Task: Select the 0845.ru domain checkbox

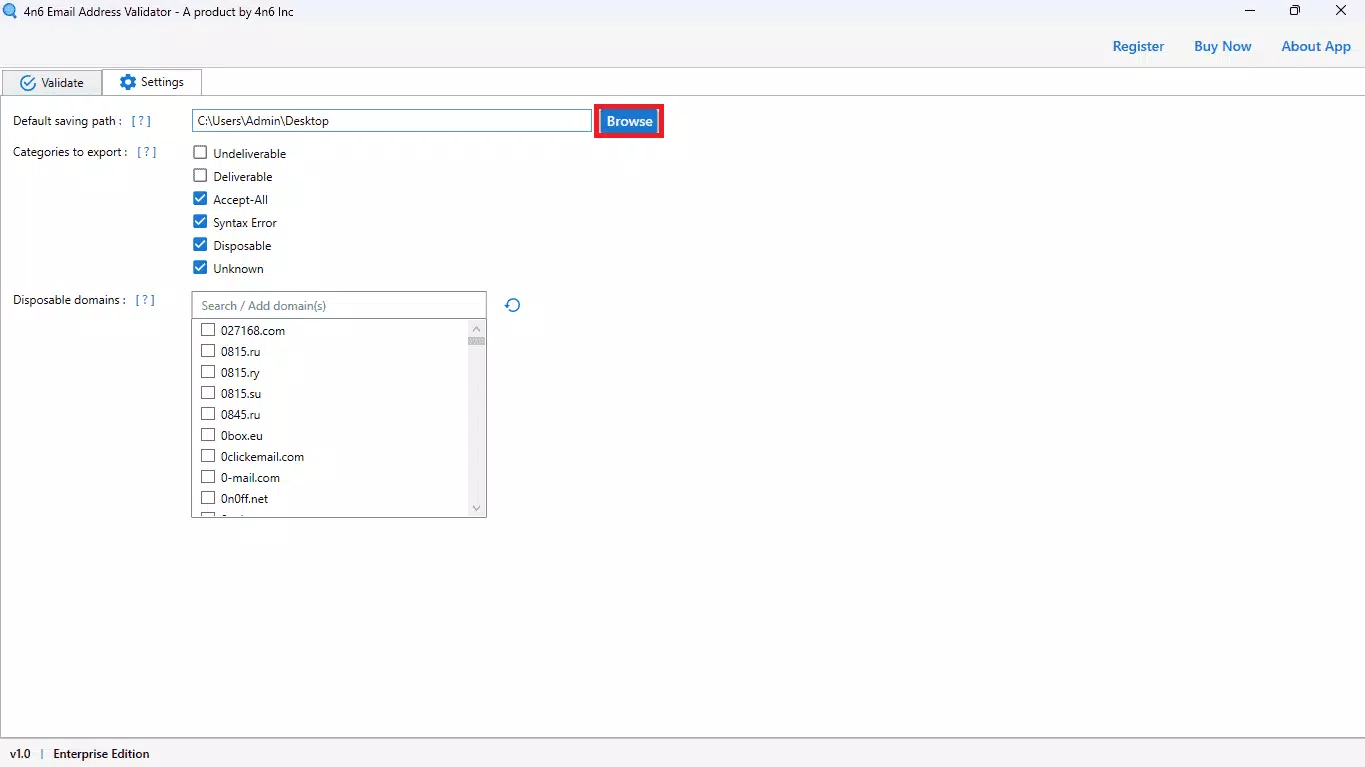Action: click(208, 414)
